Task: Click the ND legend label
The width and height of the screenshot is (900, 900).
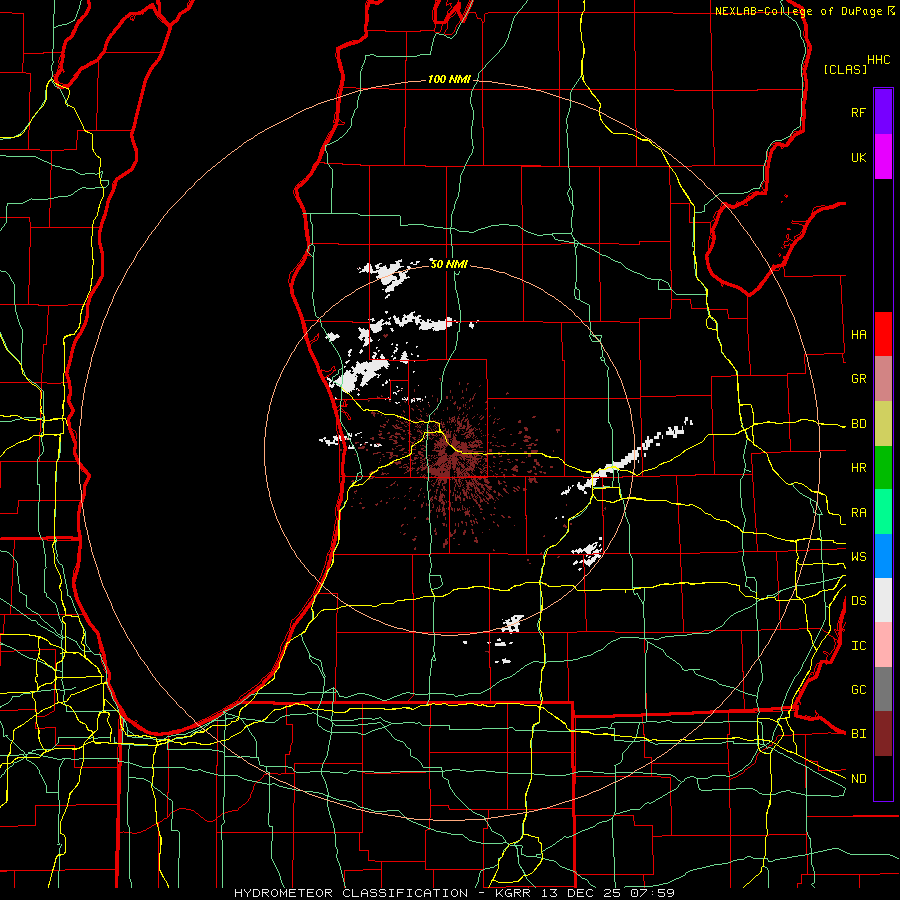Action: click(x=858, y=779)
